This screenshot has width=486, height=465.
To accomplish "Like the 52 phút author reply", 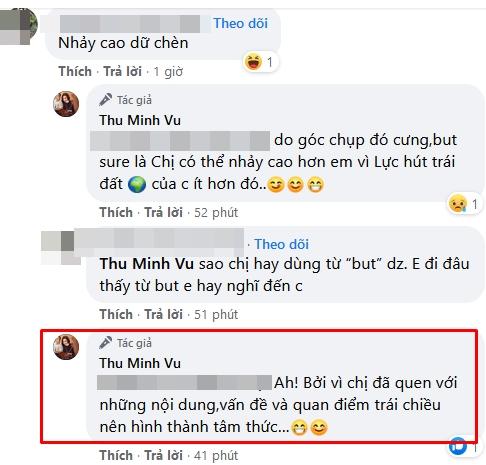I will 116,212.
